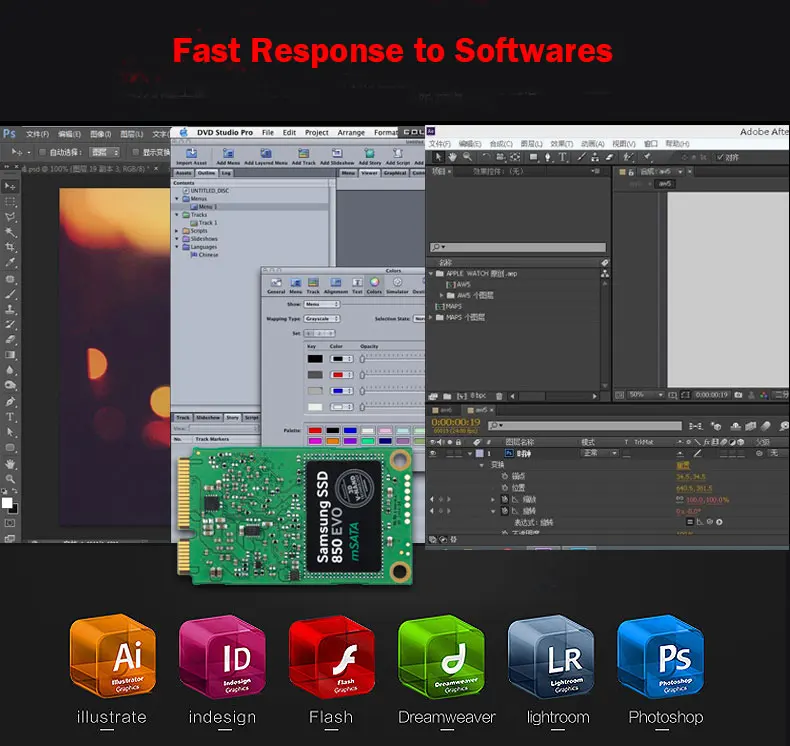Viewport: 790px width, 746px height.
Task: Open 正常 blend mode dropdown in After Effects timeline
Action: click(x=600, y=453)
